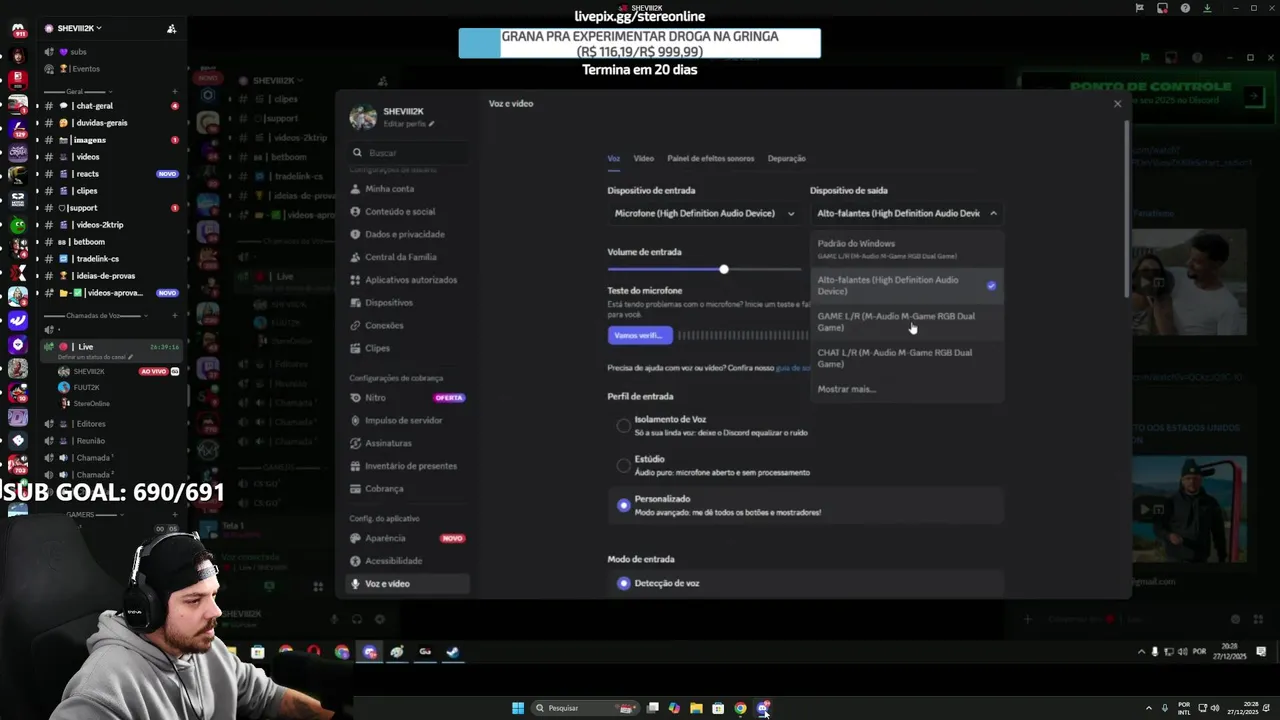Open Aplicativos autorizados settings
Viewport: 1280px width, 720px height.
point(409,280)
